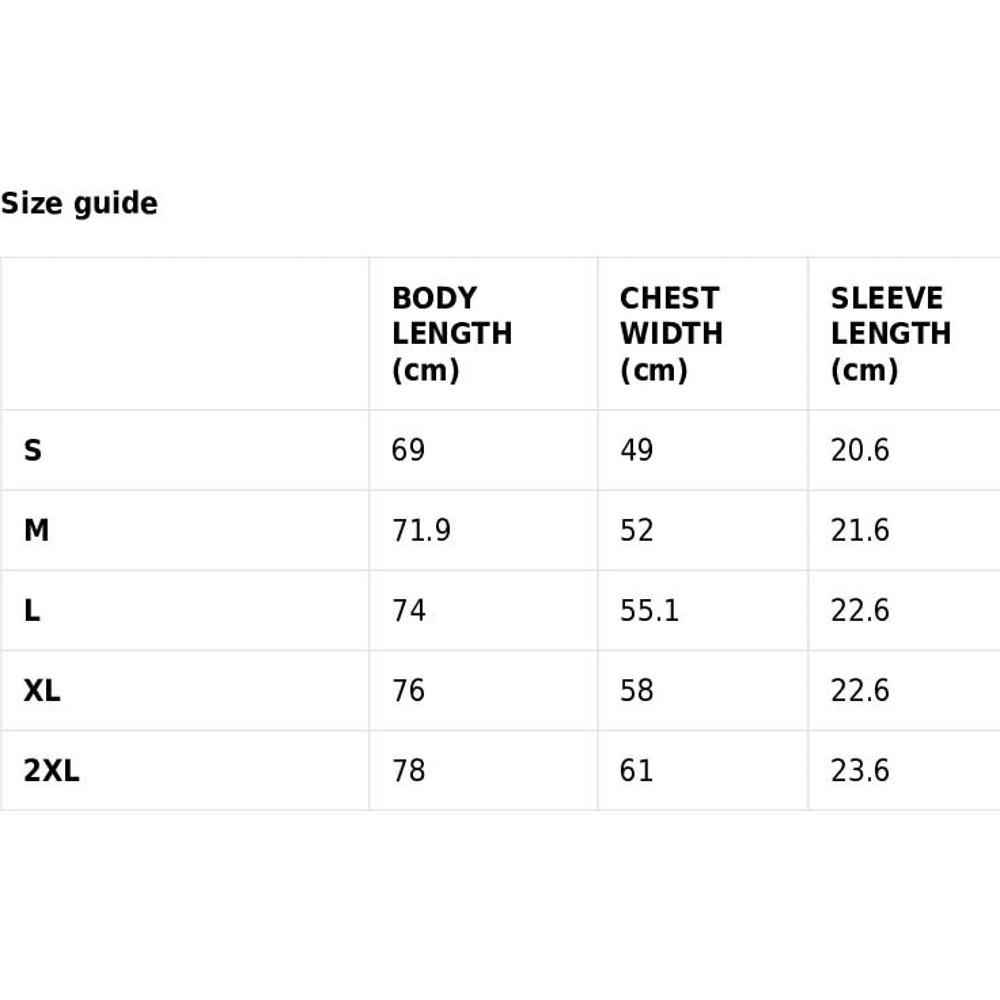
Task: Click the XL size row label
Action: pyautogui.click(x=42, y=691)
